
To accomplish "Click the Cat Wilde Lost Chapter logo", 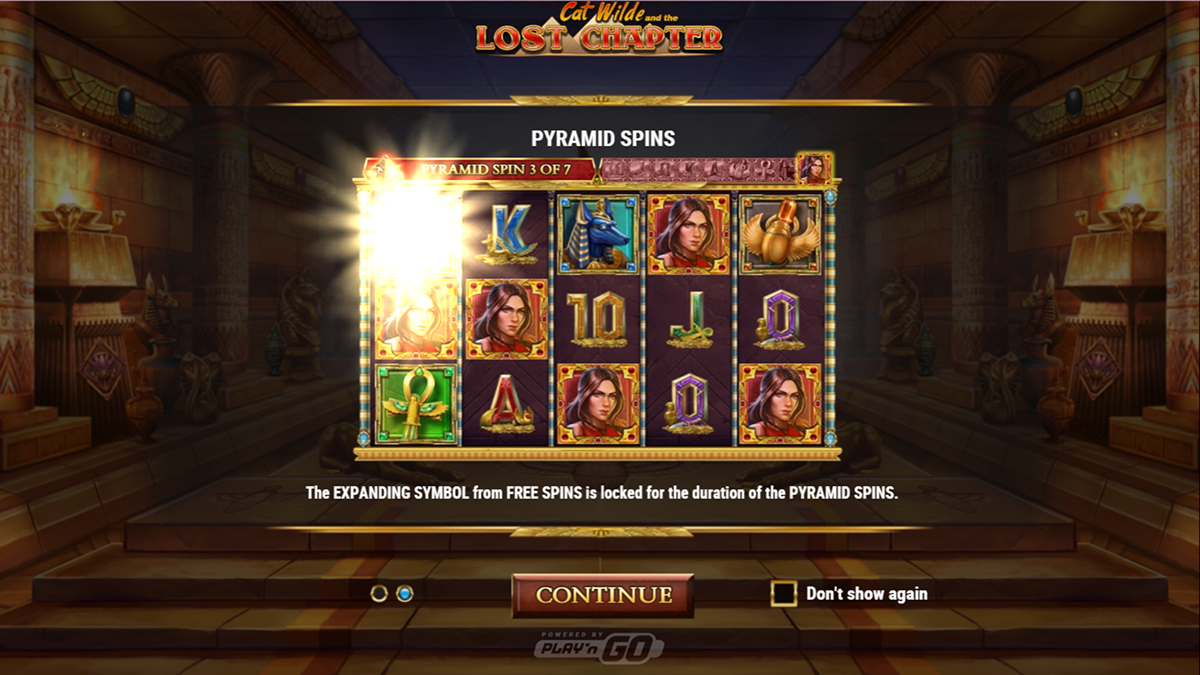I will (x=599, y=28).
